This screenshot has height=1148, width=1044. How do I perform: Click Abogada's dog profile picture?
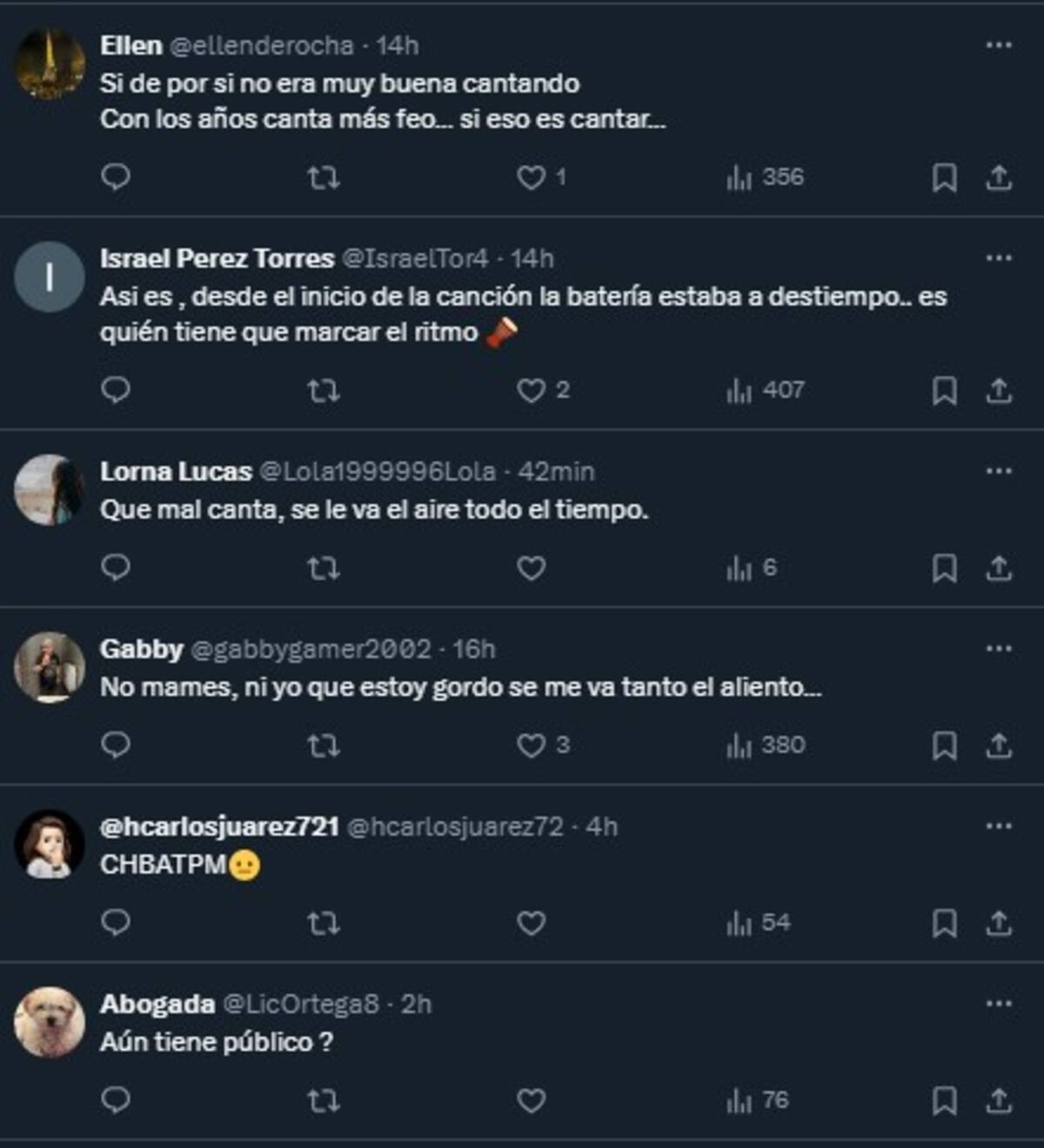click(x=50, y=1023)
